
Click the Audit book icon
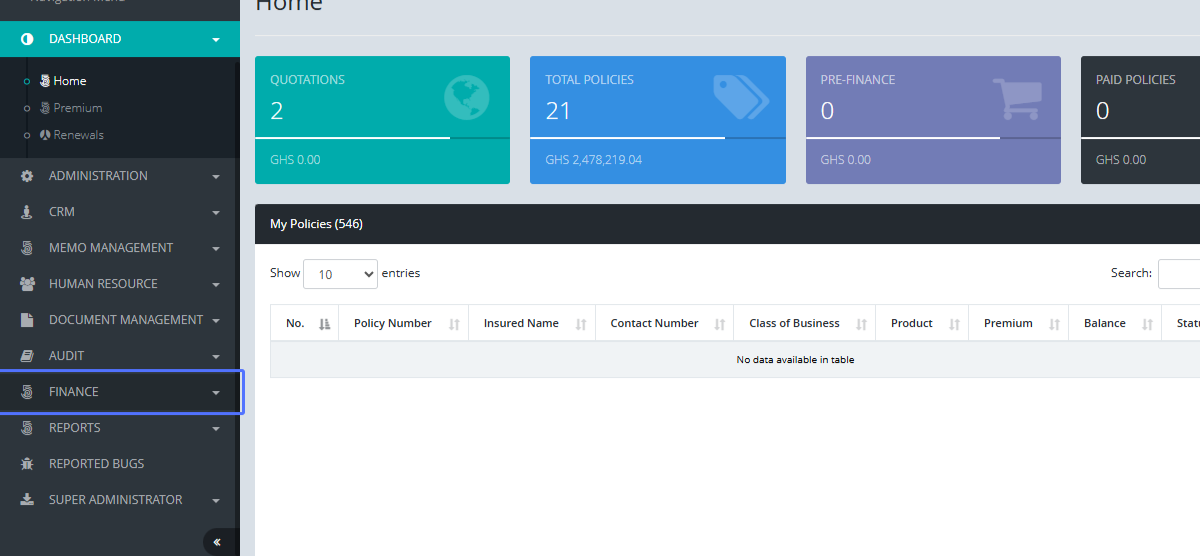click(x=27, y=356)
